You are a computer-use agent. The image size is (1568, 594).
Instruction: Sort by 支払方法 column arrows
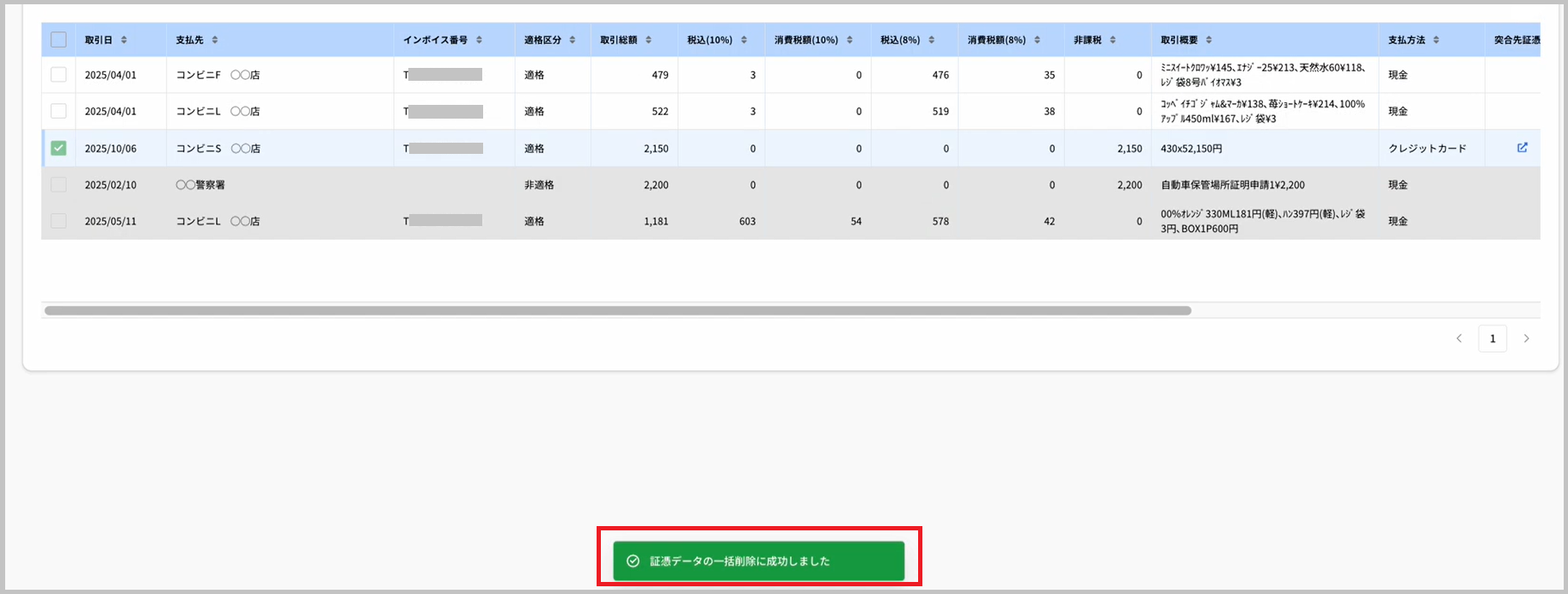coord(1436,40)
